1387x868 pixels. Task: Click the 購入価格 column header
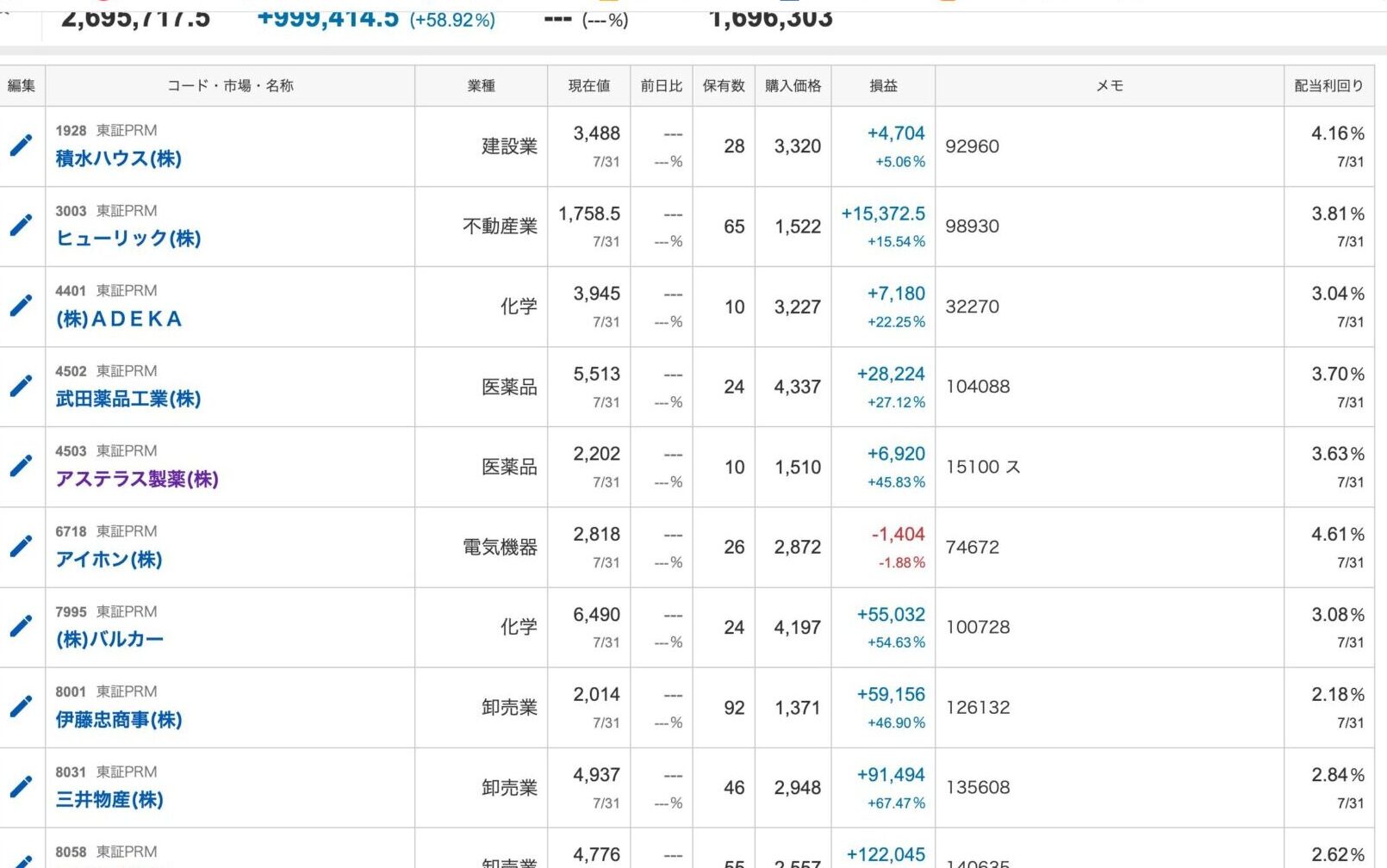793,85
